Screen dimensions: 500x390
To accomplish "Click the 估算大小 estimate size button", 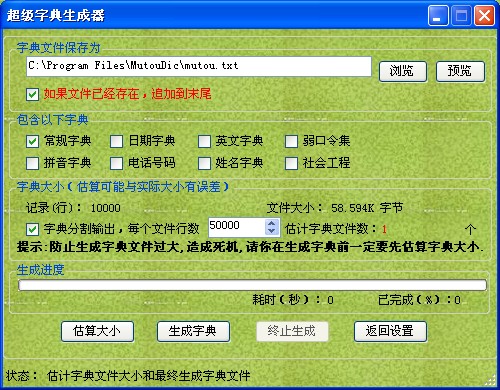I will point(97,331).
